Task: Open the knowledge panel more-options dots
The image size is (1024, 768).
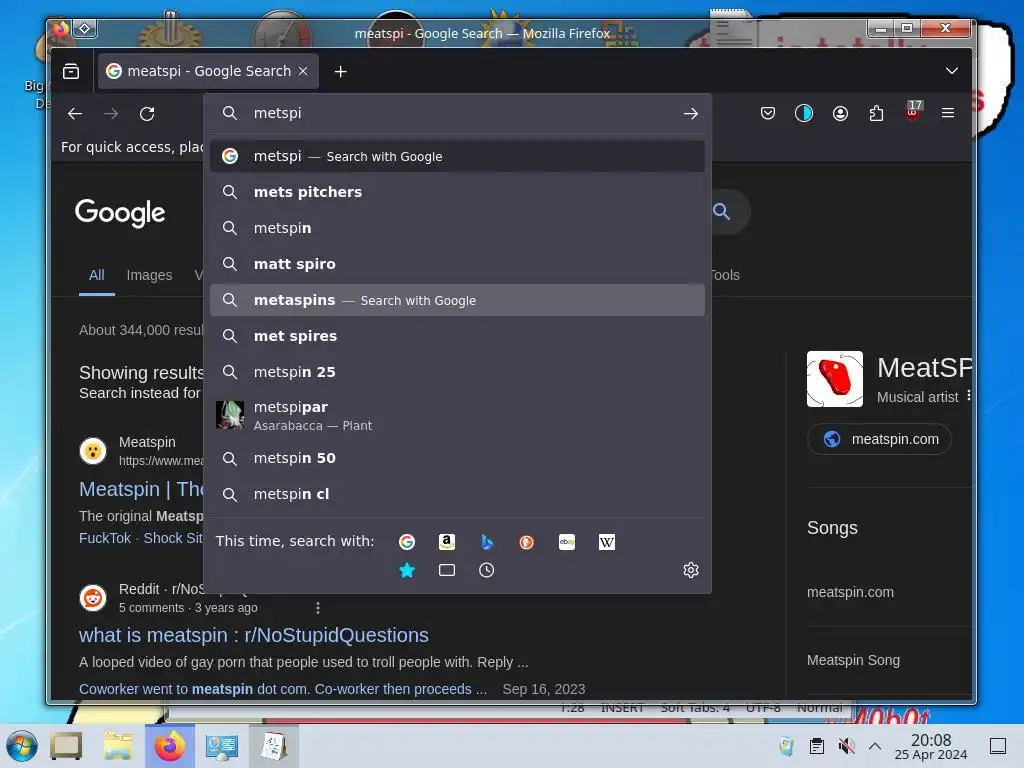Action: pyautogui.click(x=968, y=396)
